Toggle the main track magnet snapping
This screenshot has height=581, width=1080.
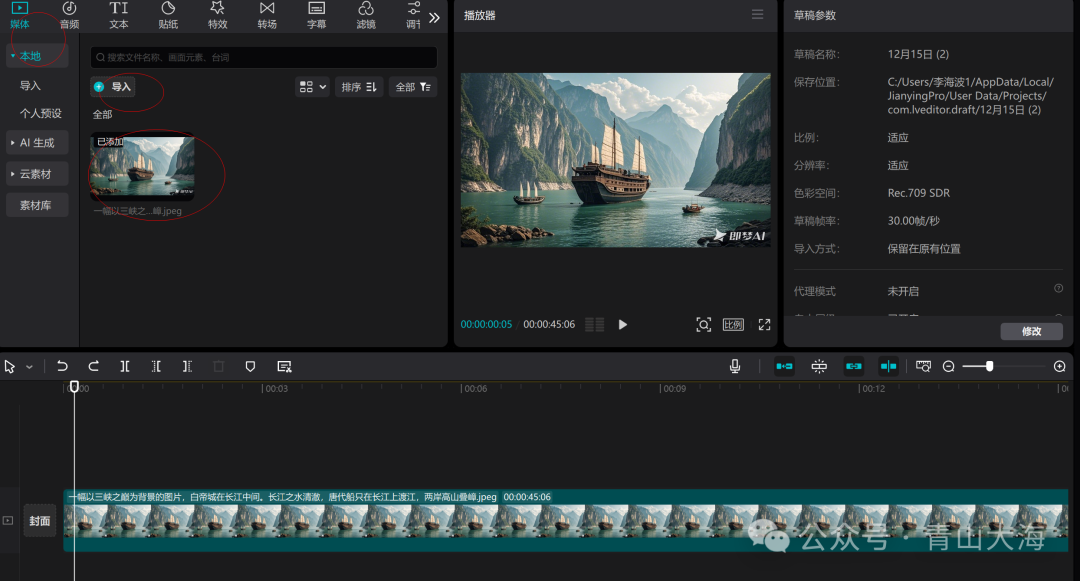(x=785, y=367)
